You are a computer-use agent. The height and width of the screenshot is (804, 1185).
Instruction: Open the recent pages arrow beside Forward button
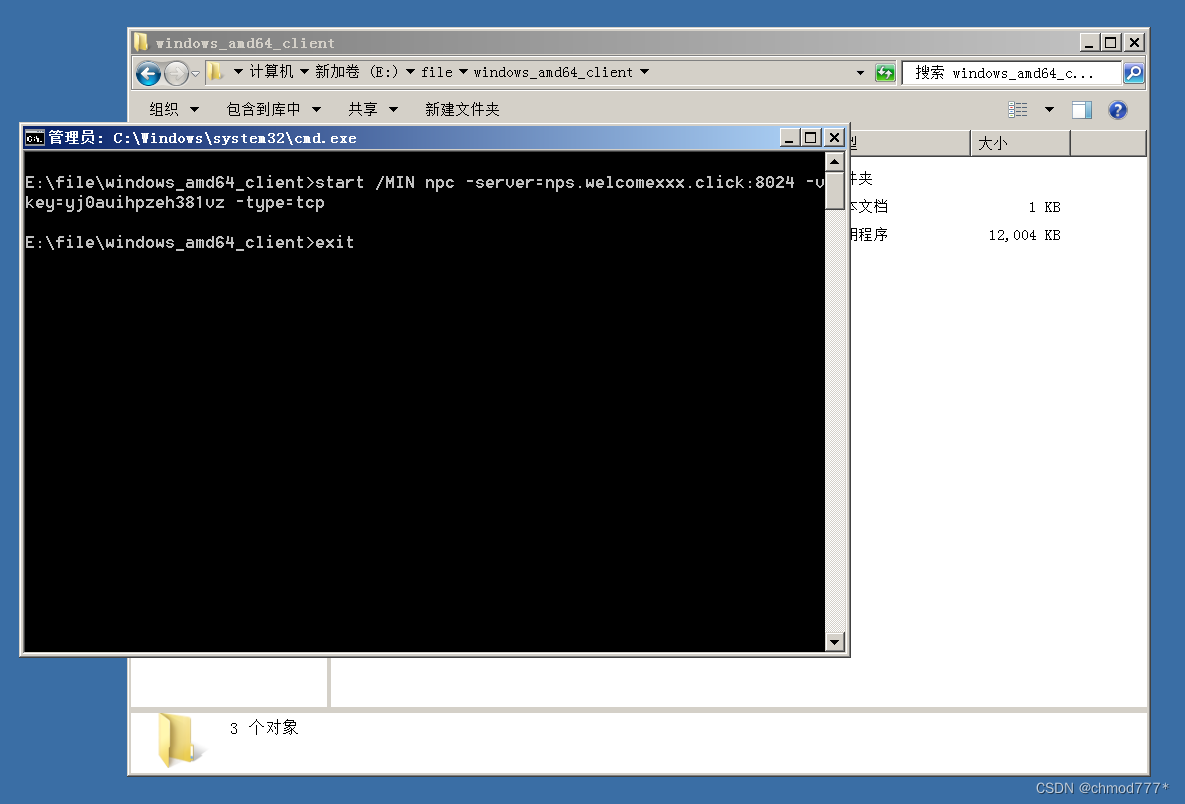tap(196, 72)
